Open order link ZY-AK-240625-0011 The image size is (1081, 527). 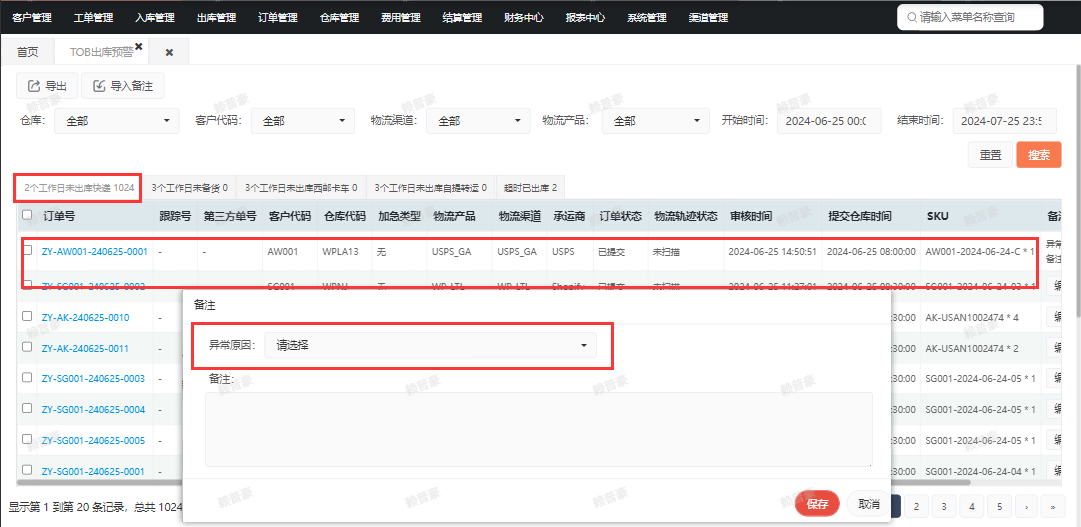[x=85, y=348]
